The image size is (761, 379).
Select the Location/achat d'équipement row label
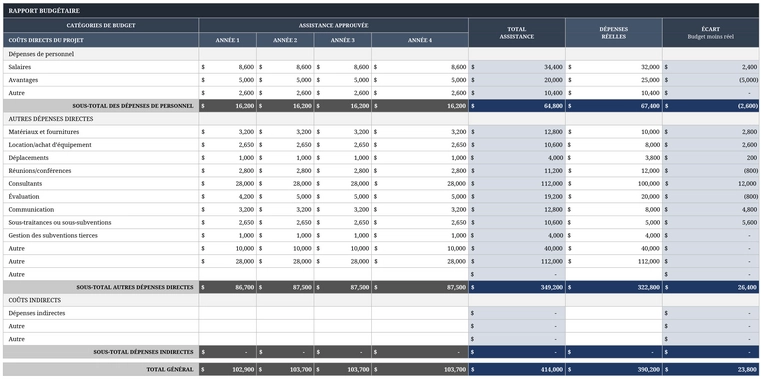coord(101,145)
